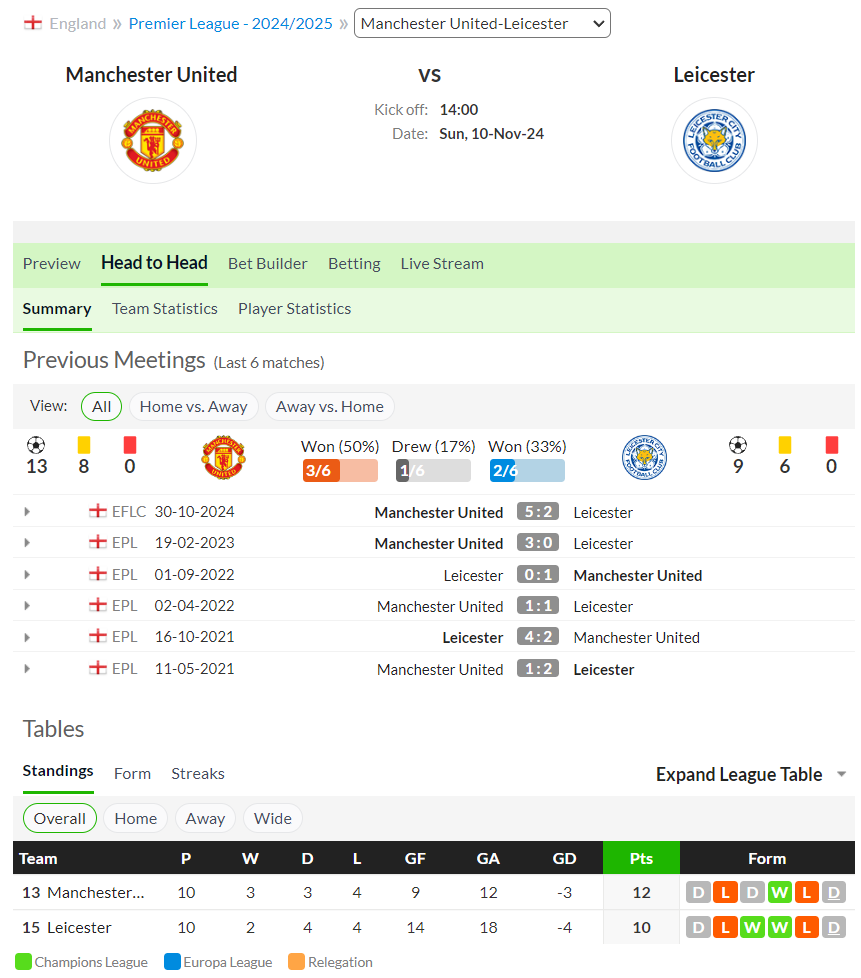
Task: Expand the 30-10-2024 EFLC match row
Action: click(x=27, y=511)
